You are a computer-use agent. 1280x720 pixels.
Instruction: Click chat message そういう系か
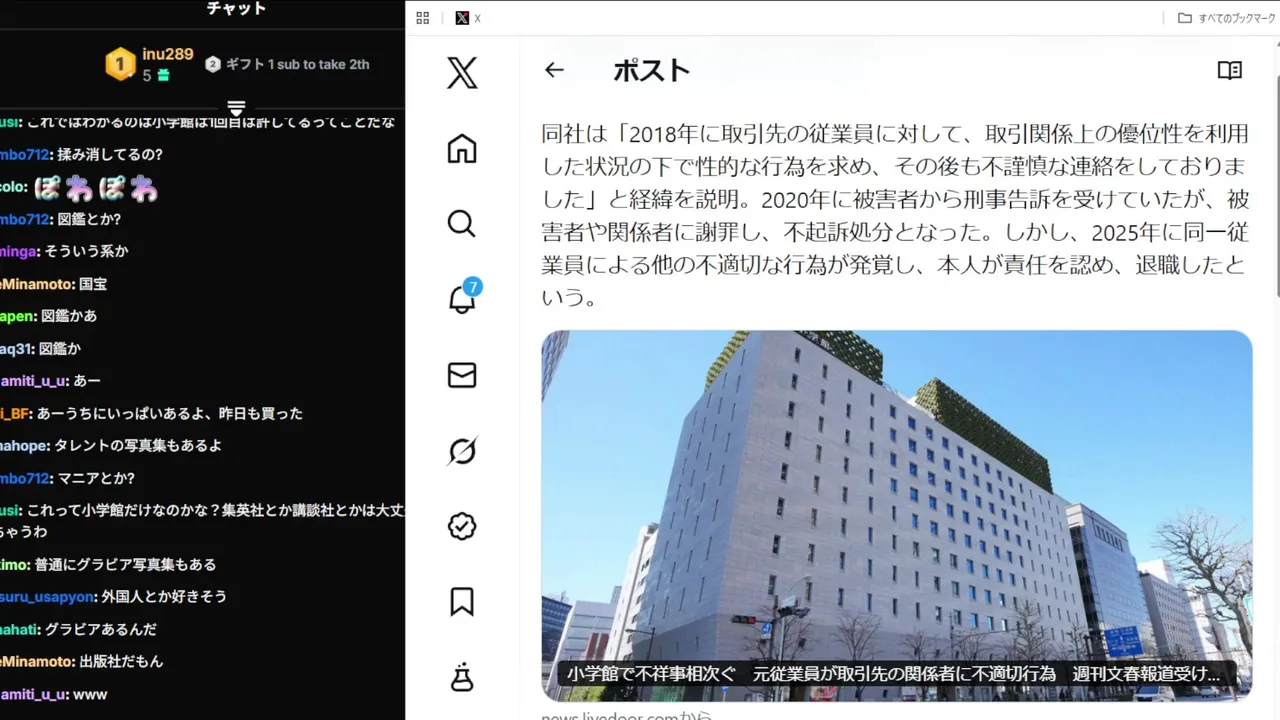tap(86, 252)
